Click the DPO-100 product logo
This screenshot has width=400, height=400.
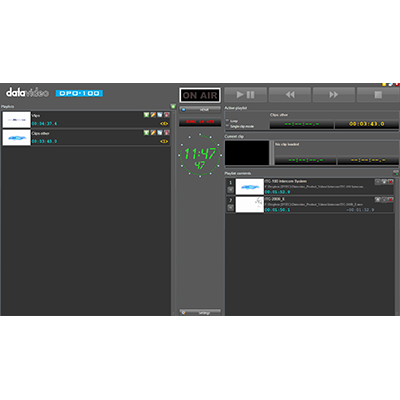79,93
